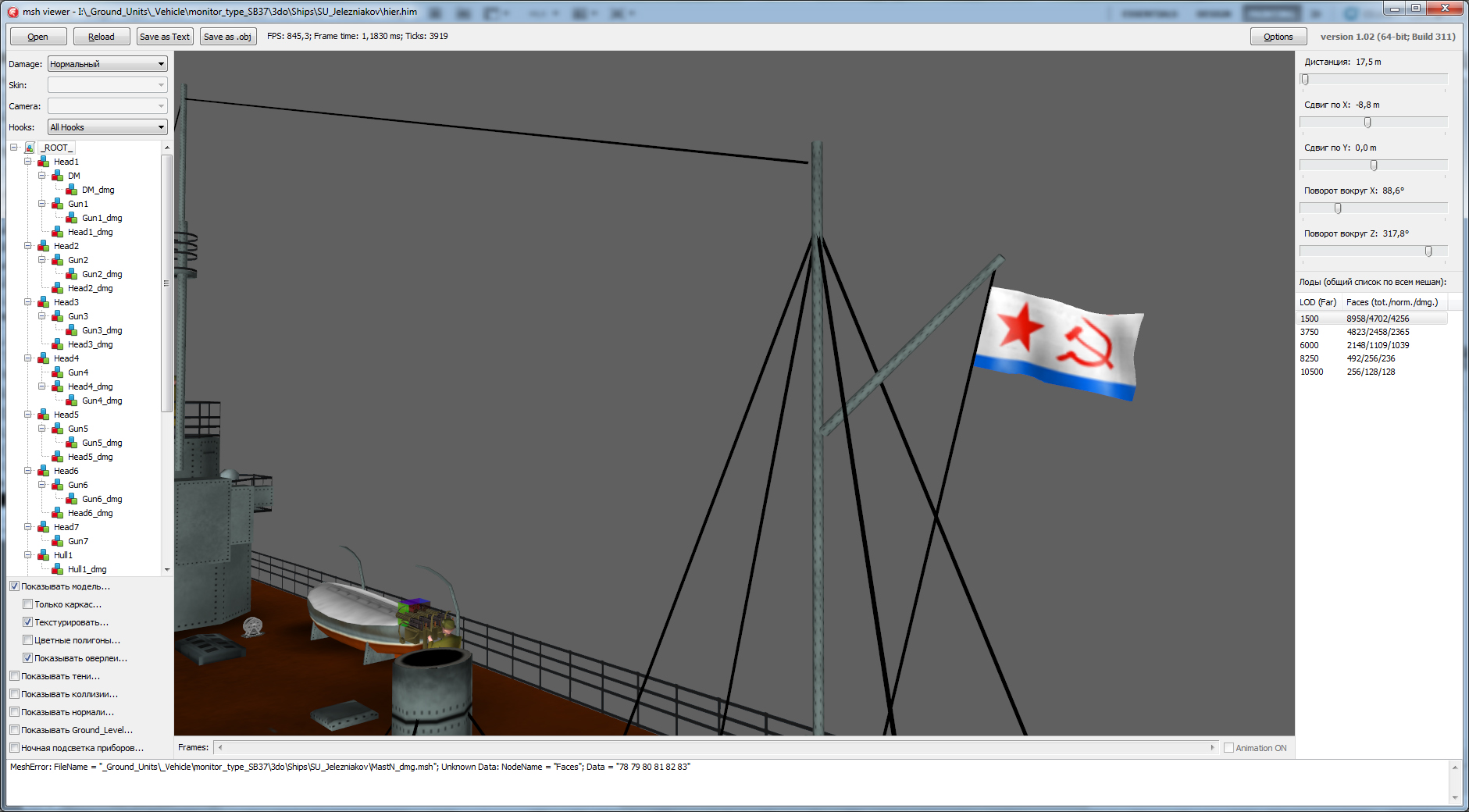Screen dimensions: 1469x812
Task: Click the Gun1_dmg node icon
Action: 72,218
